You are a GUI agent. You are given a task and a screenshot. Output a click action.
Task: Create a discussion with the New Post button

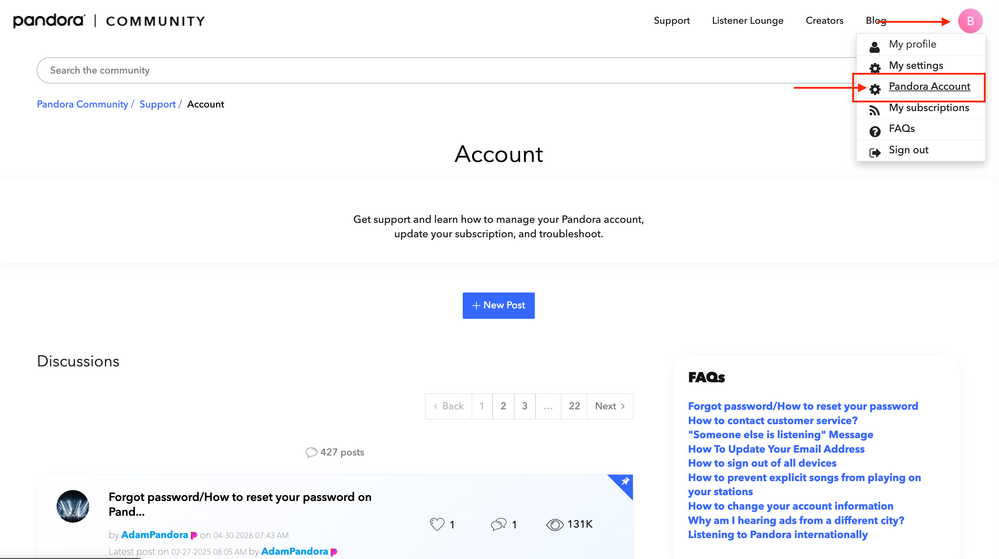click(x=498, y=305)
